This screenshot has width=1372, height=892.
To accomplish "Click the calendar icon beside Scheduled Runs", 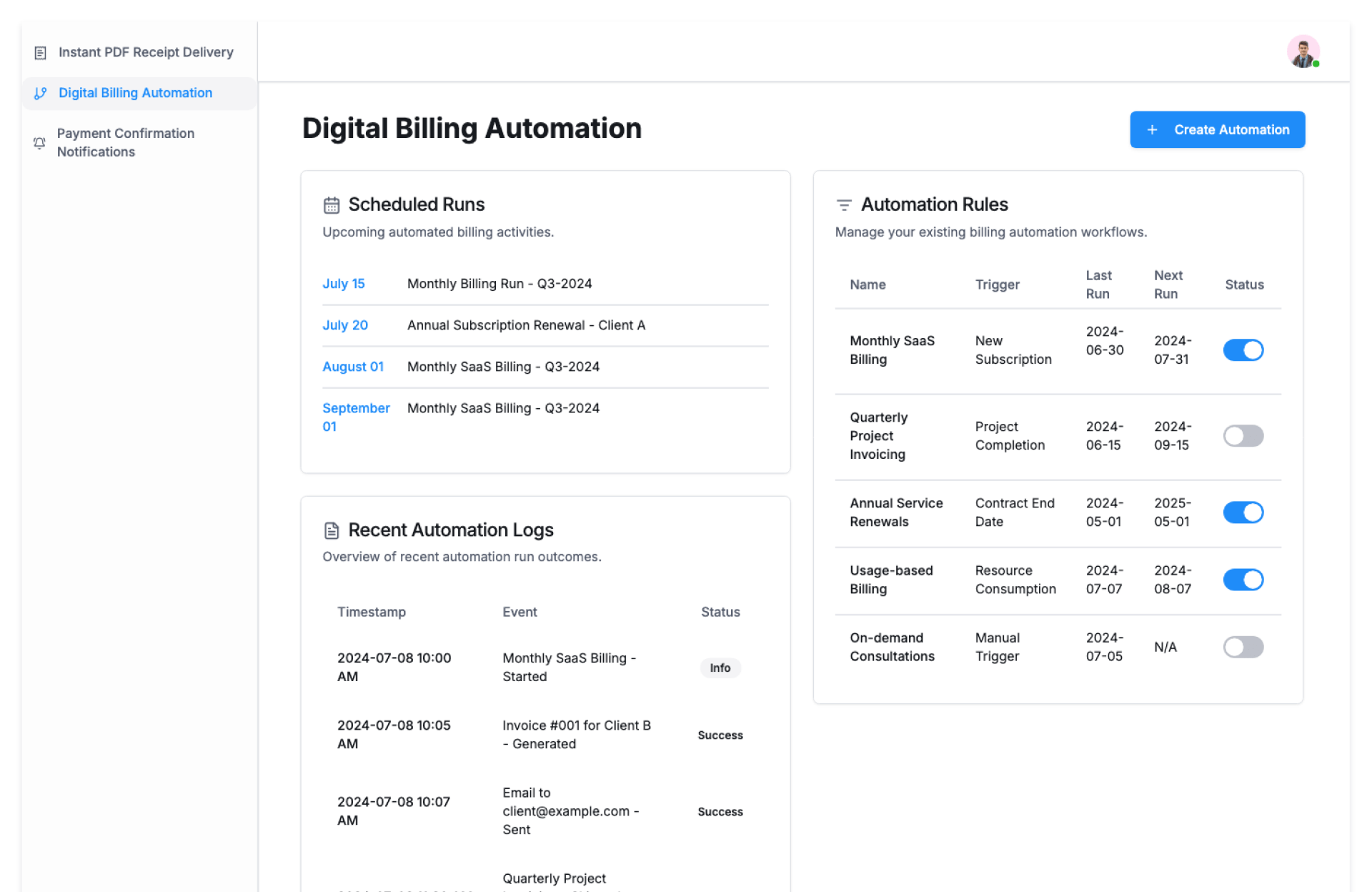I will 332,205.
